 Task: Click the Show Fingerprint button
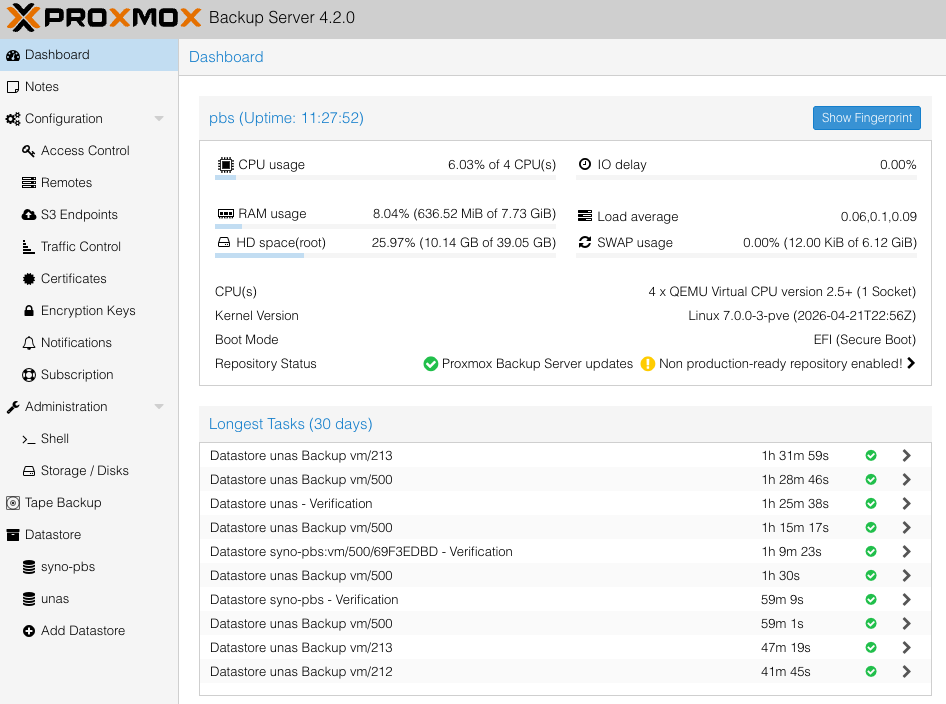pyautogui.click(x=866, y=118)
